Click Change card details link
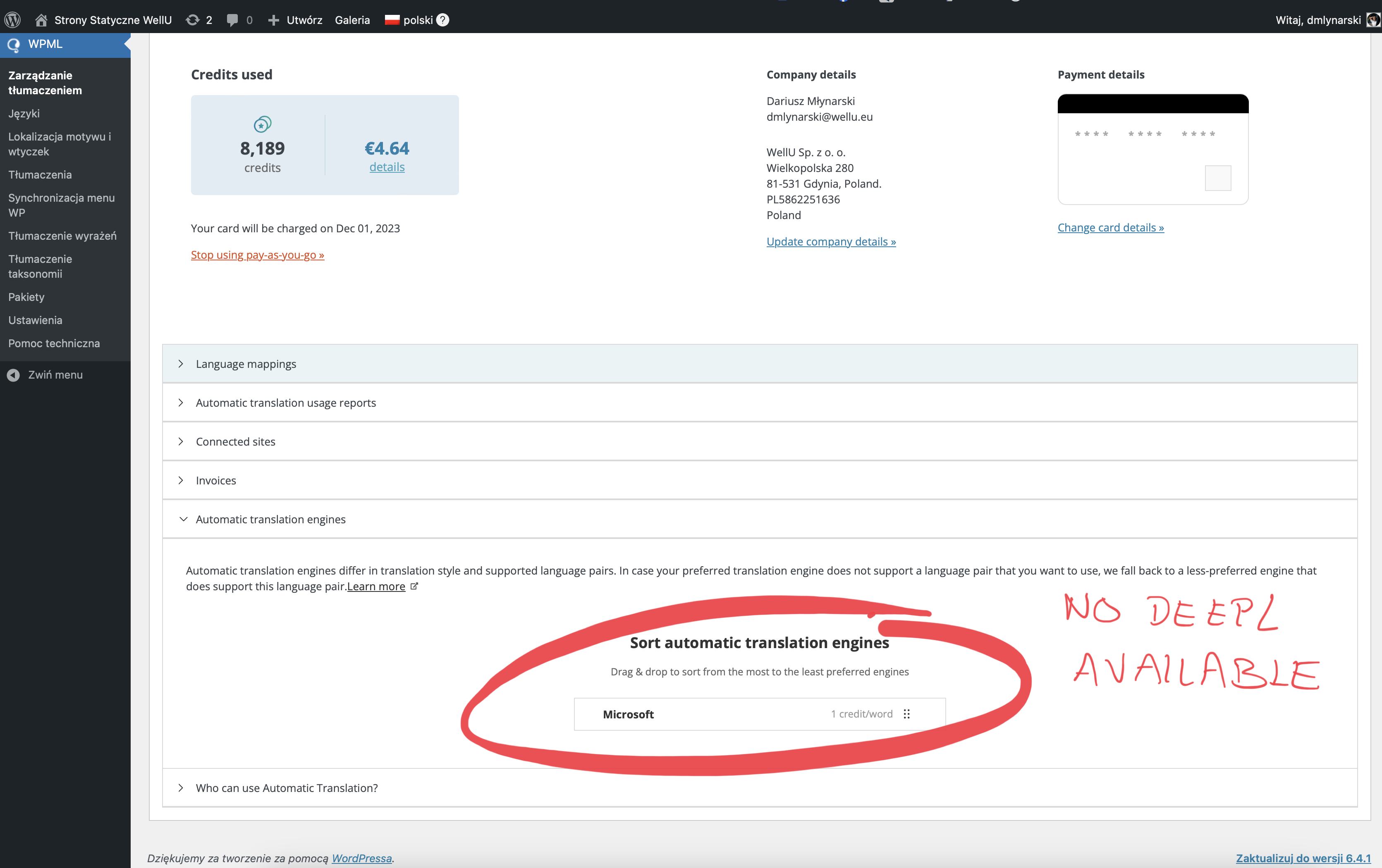This screenshot has height=868, width=1382. (1111, 228)
